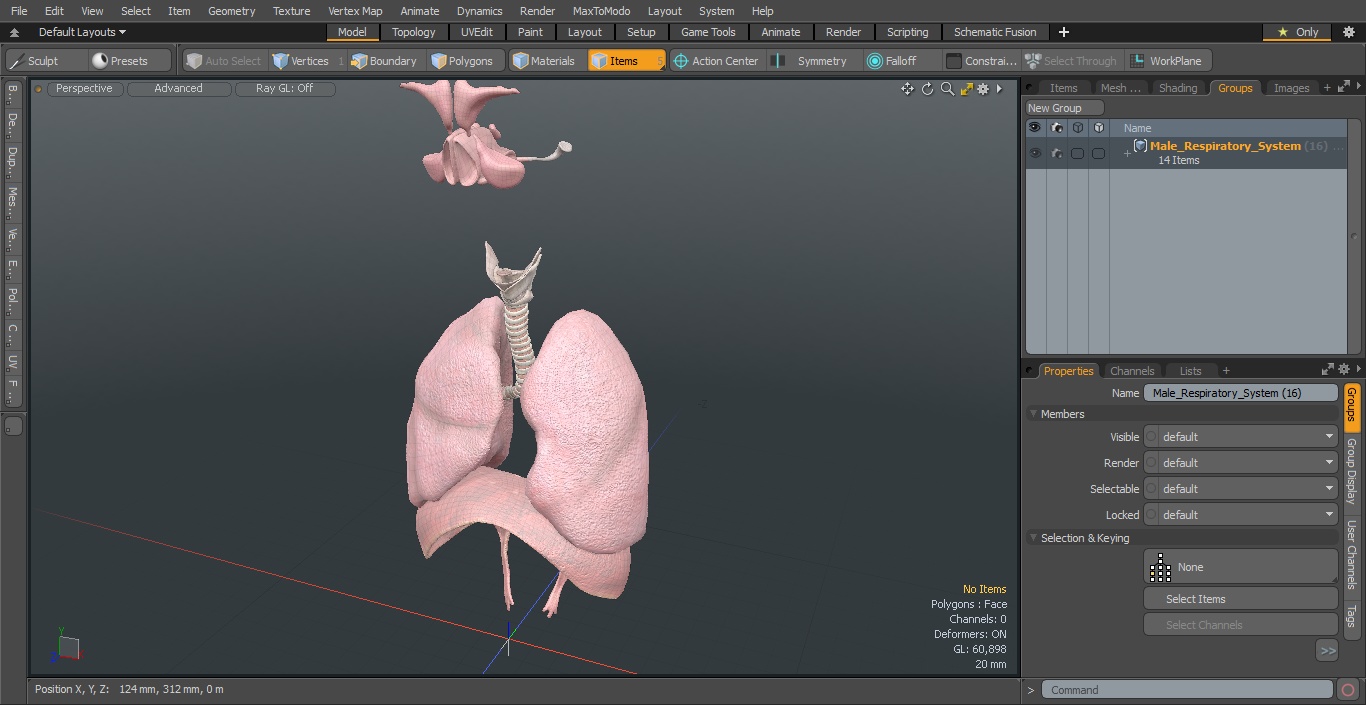This screenshot has height=705, width=1366.
Task: Open the Constraints options
Action: [982, 61]
